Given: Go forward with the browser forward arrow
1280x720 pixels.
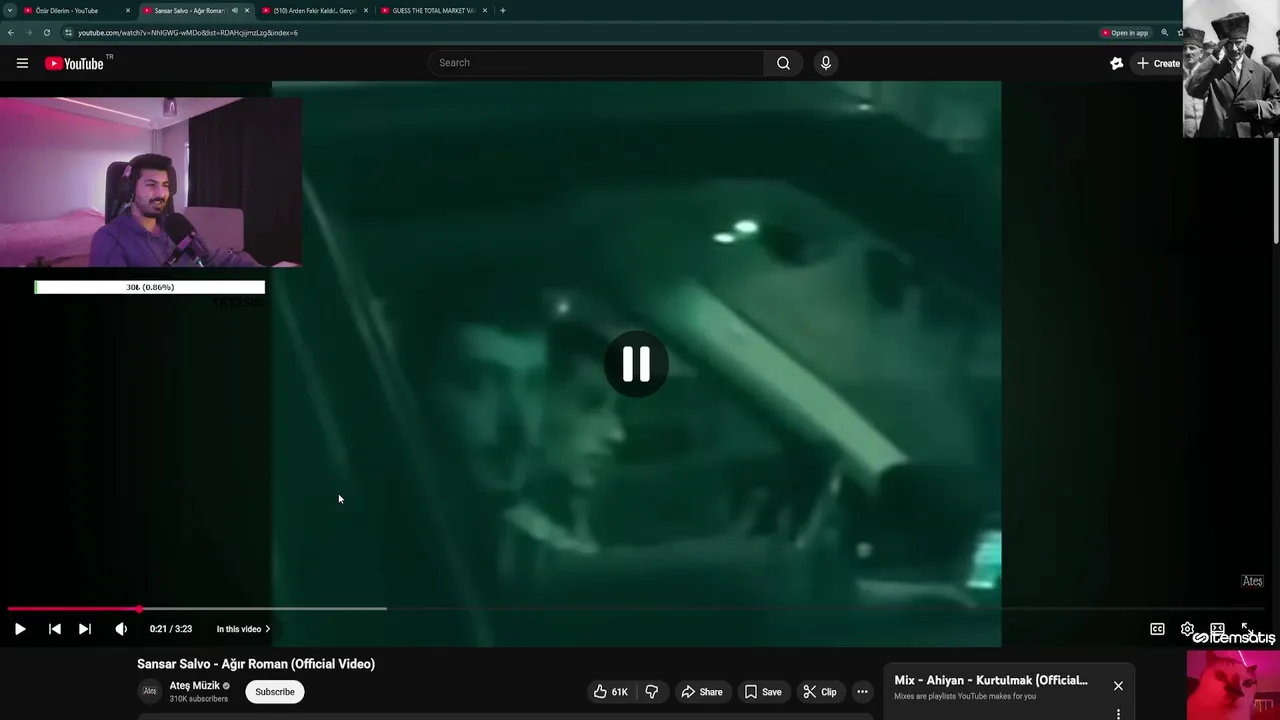Looking at the screenshot, I should click(28, 32).
